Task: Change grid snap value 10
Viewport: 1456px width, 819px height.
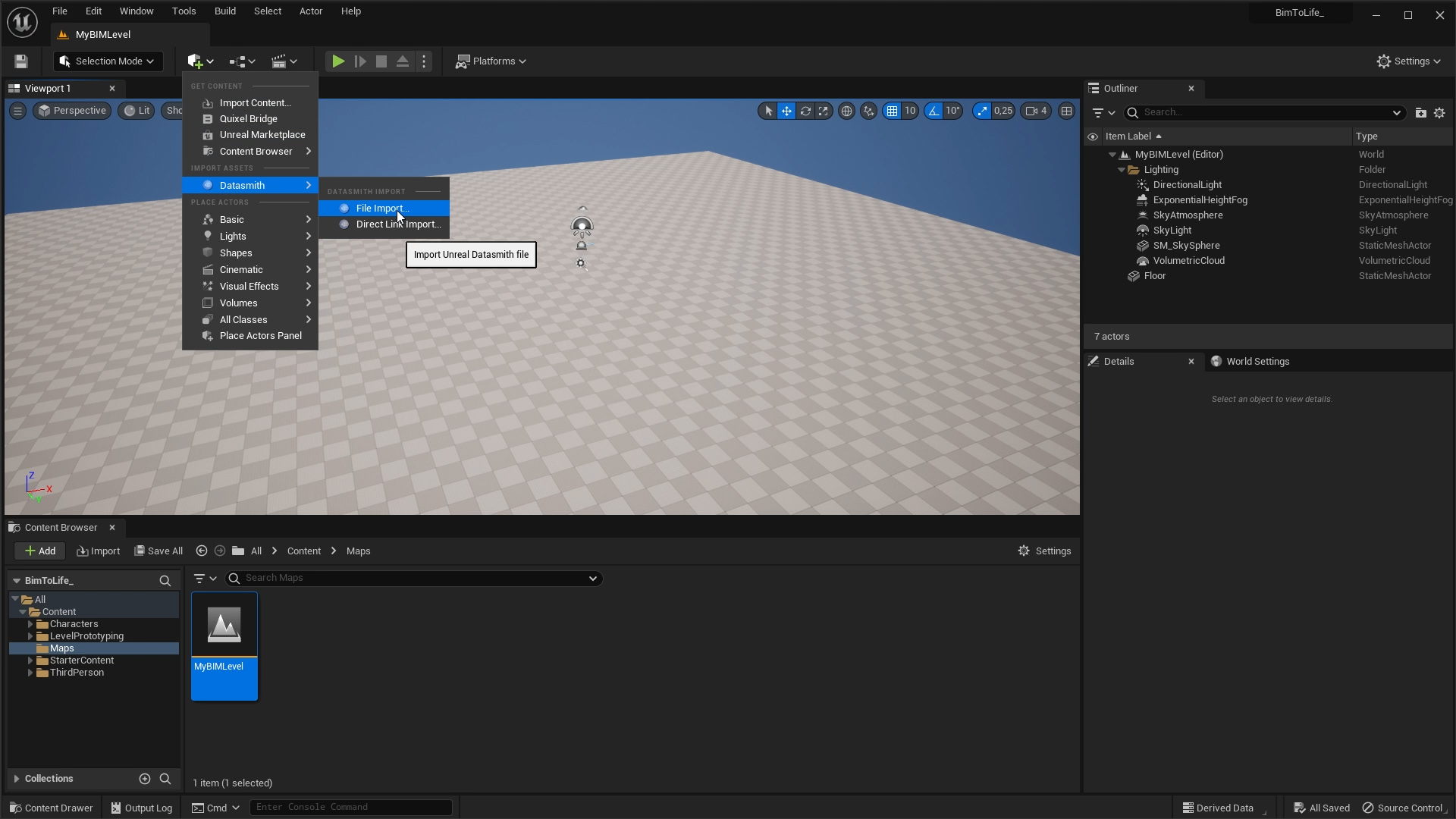Action: click(910, 111)
